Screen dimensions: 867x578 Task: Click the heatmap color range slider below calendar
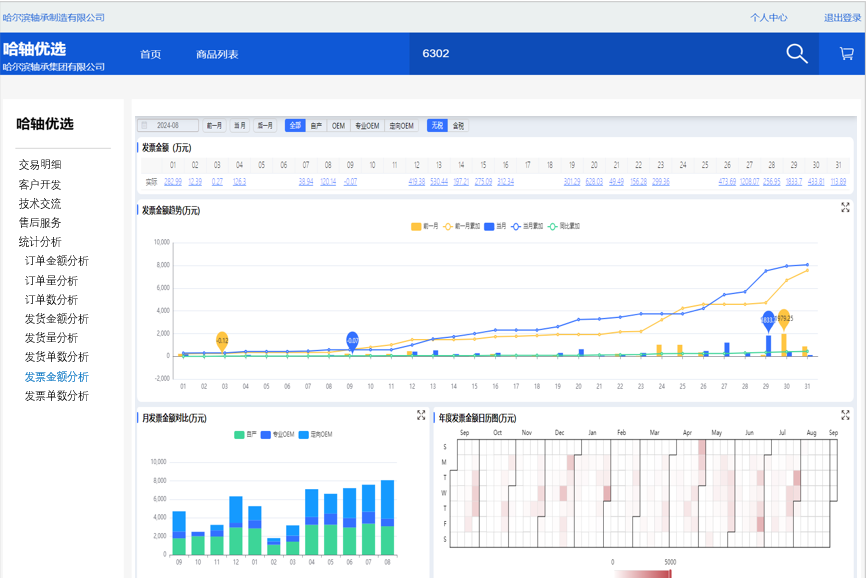pos(643,574)
